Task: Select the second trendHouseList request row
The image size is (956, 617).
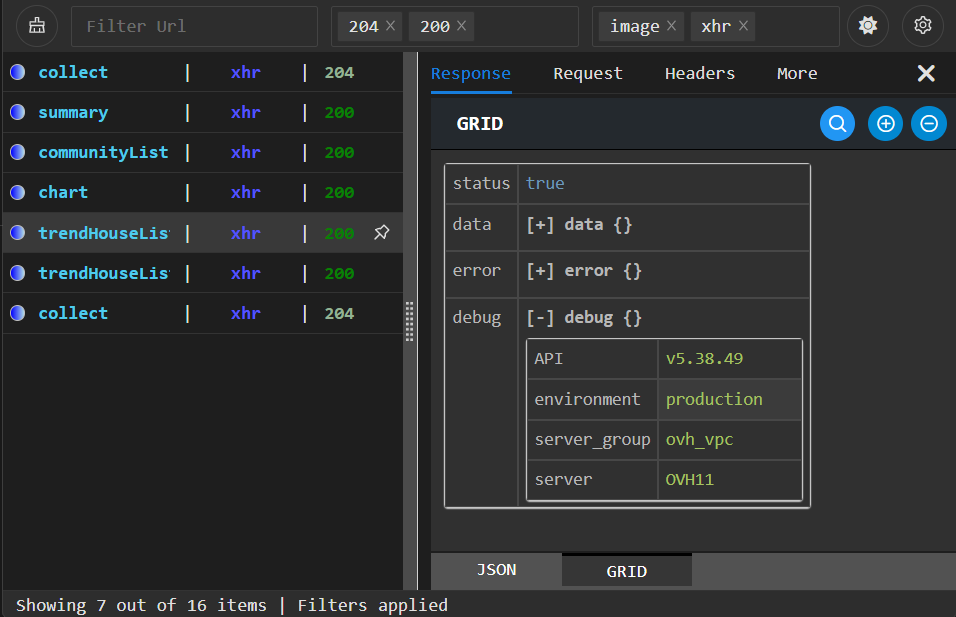Action: click(203, 273)
